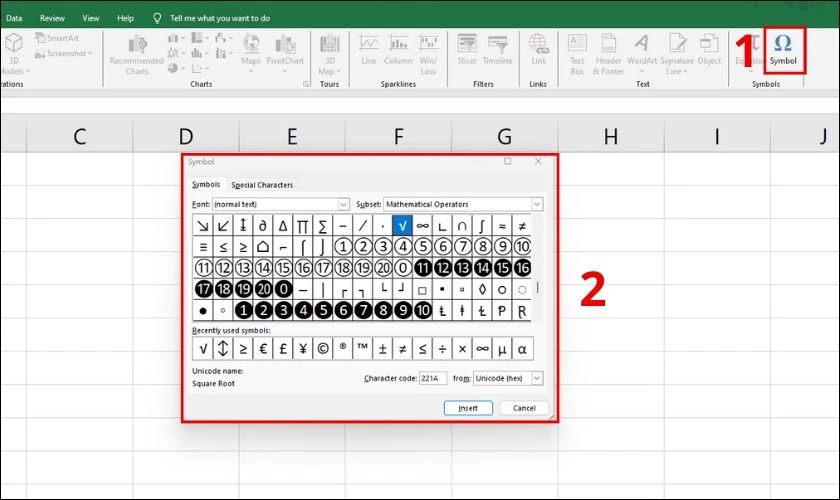840x500 pixels.
Task: Open the Help ribbon tab
Action: [125, 18]
